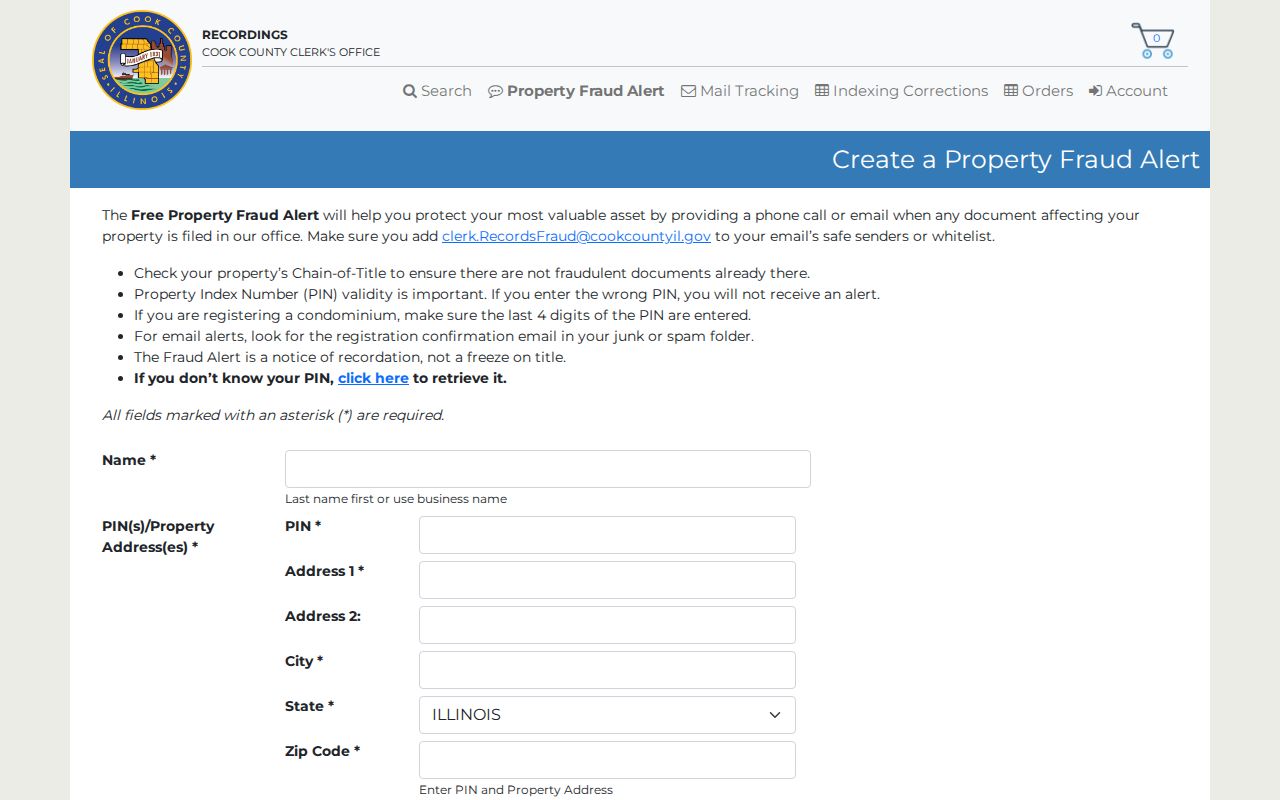
Task: Click the 'COOK COUNTY CLERK'S OFFICE' text
Action: (x=291, y=52)
